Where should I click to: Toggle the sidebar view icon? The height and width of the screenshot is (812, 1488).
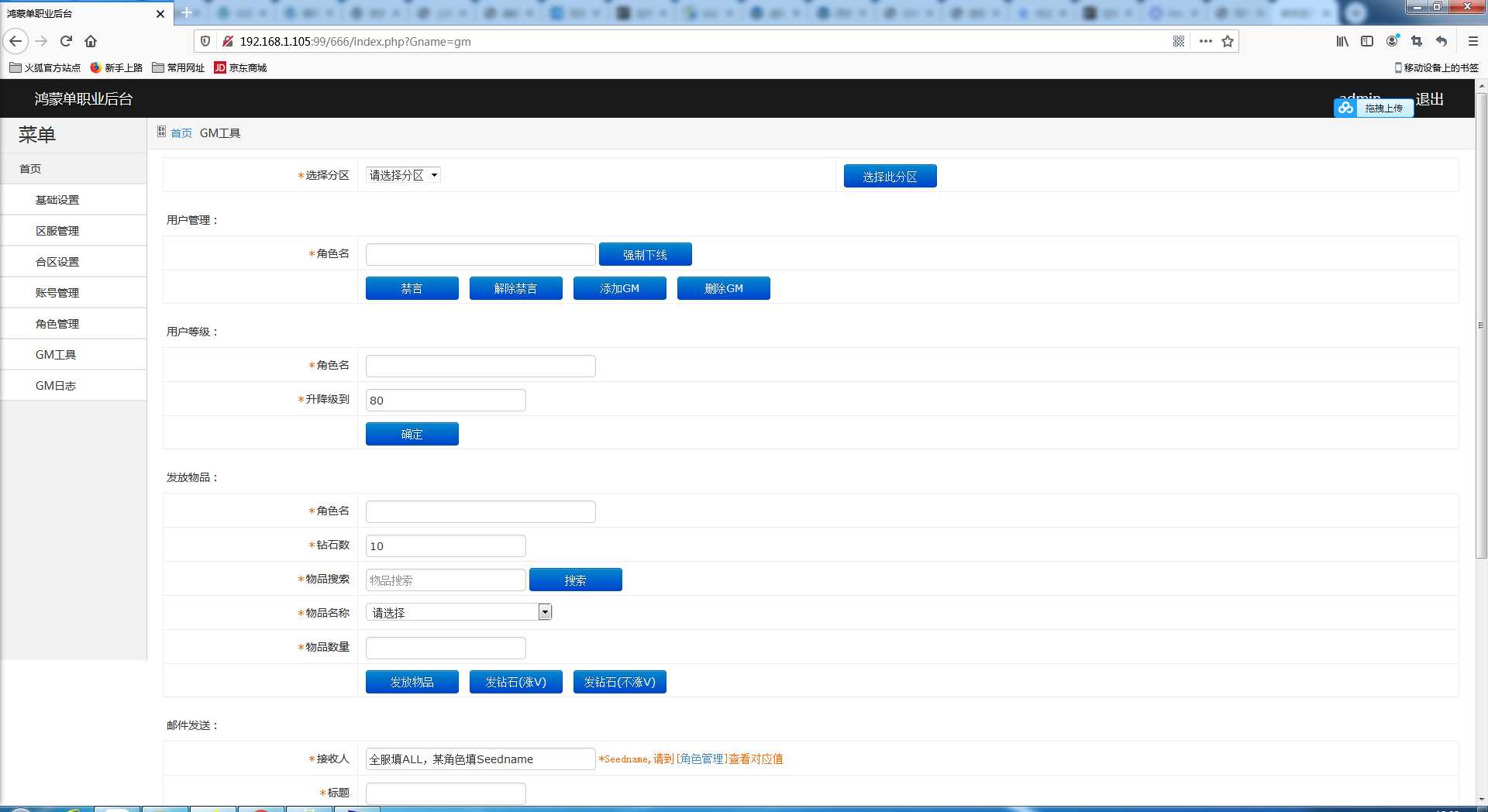click(x=1367, y=41)
